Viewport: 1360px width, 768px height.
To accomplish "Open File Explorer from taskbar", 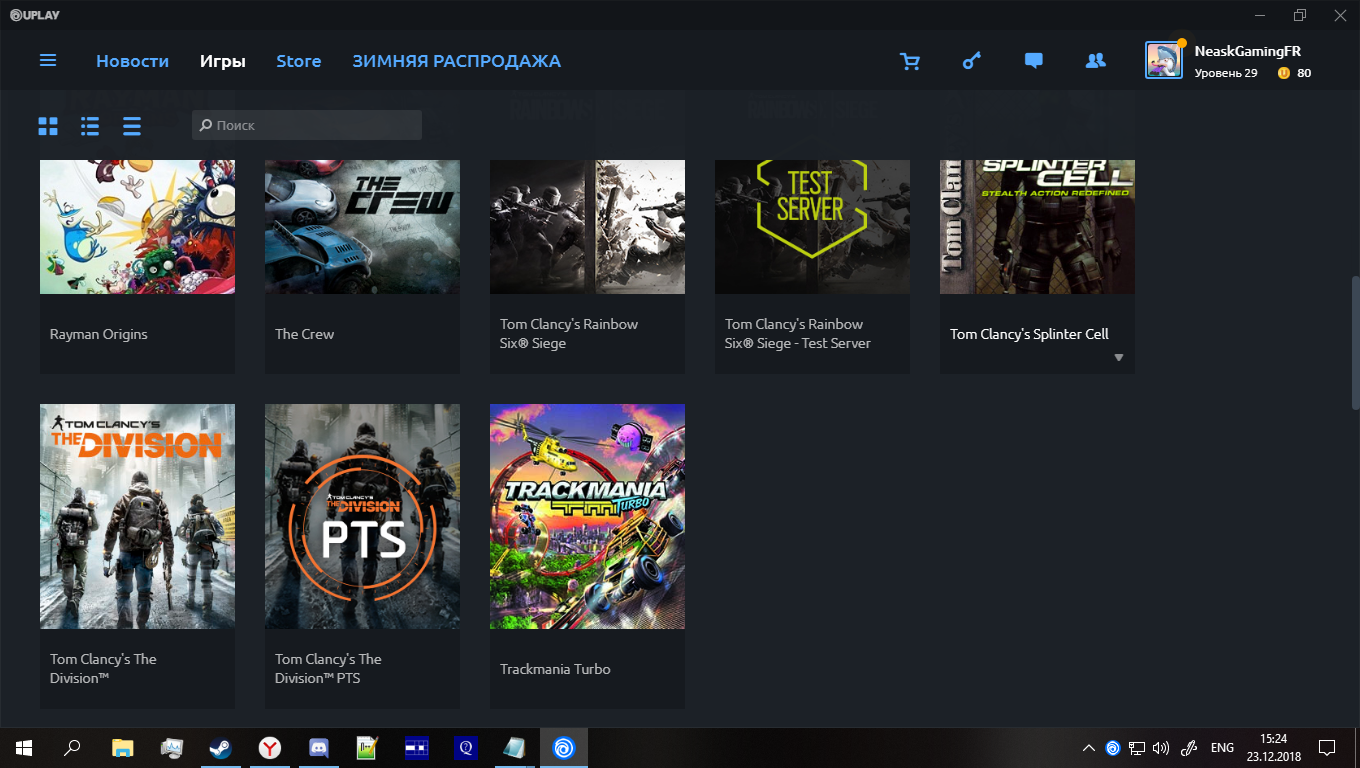I will pos(122,747).
